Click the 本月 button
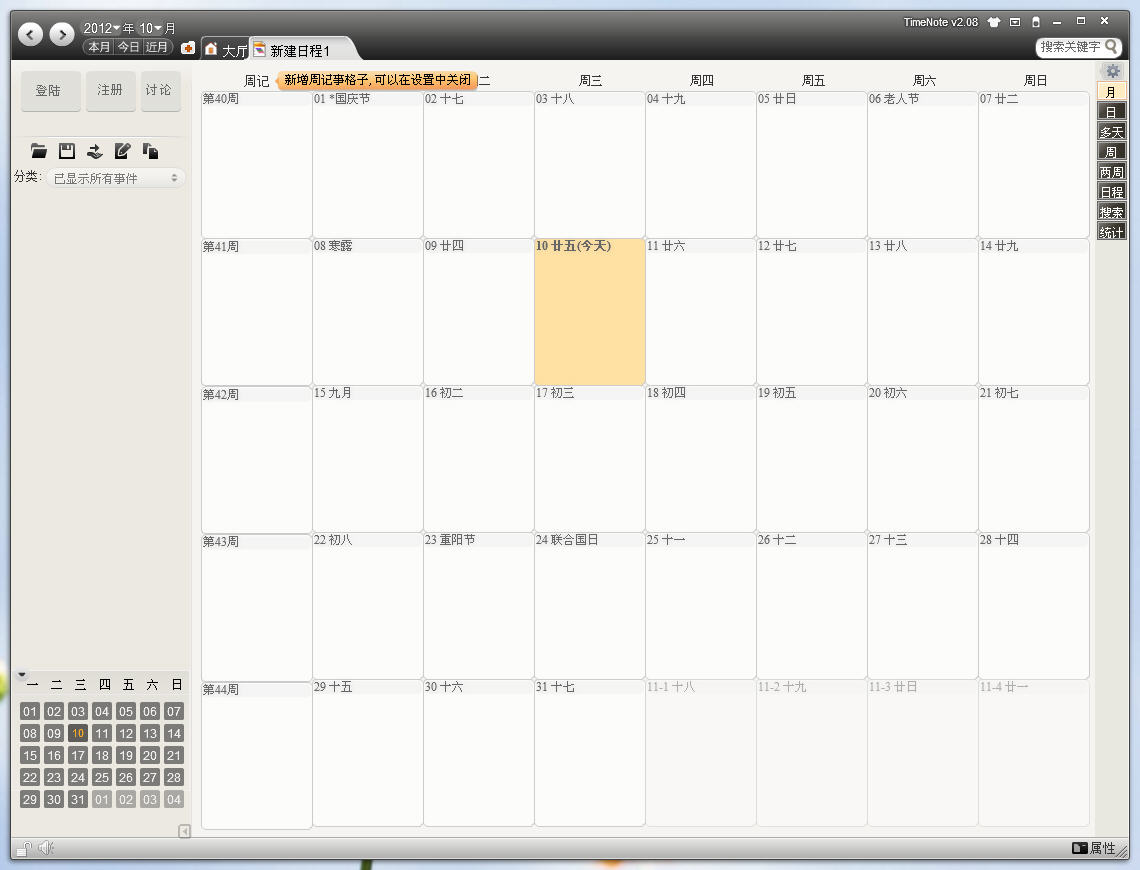Viewport: 1140px width, 870px height. pos(100,47)
